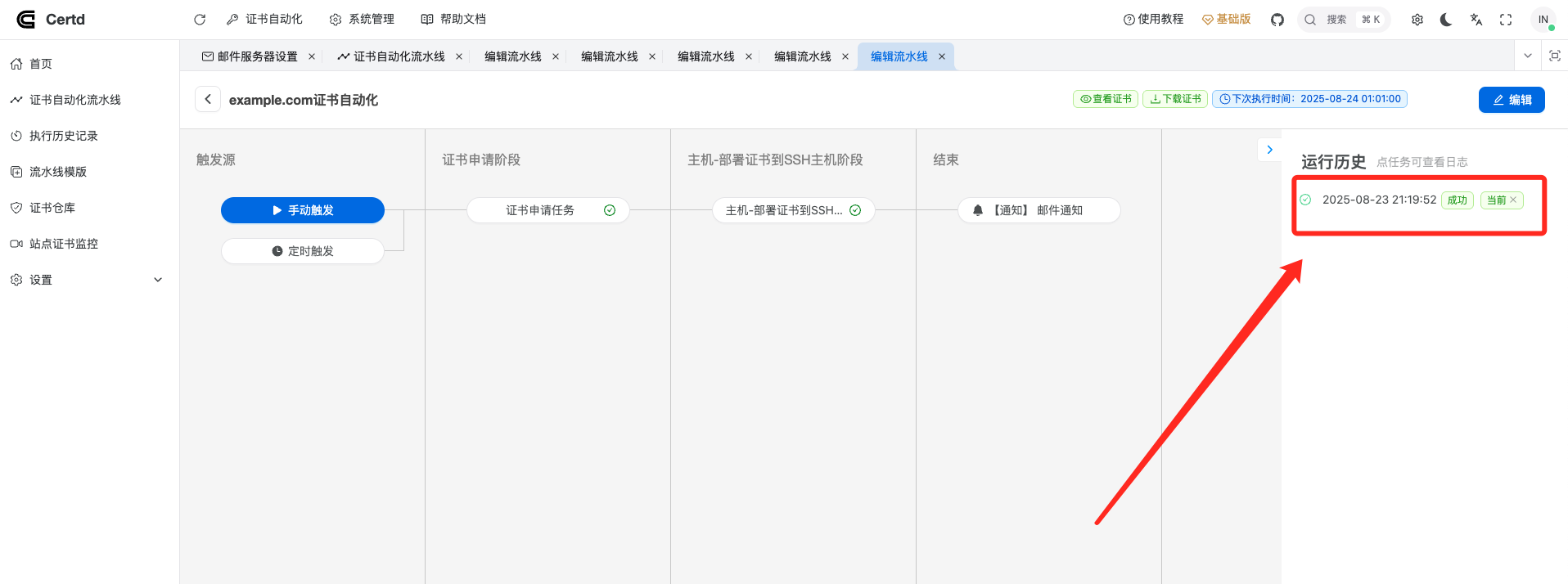Open the 帮助文档 top menu
This screenshot has height=584, width=1568.
pyautogui.click(x=453, y=19)
